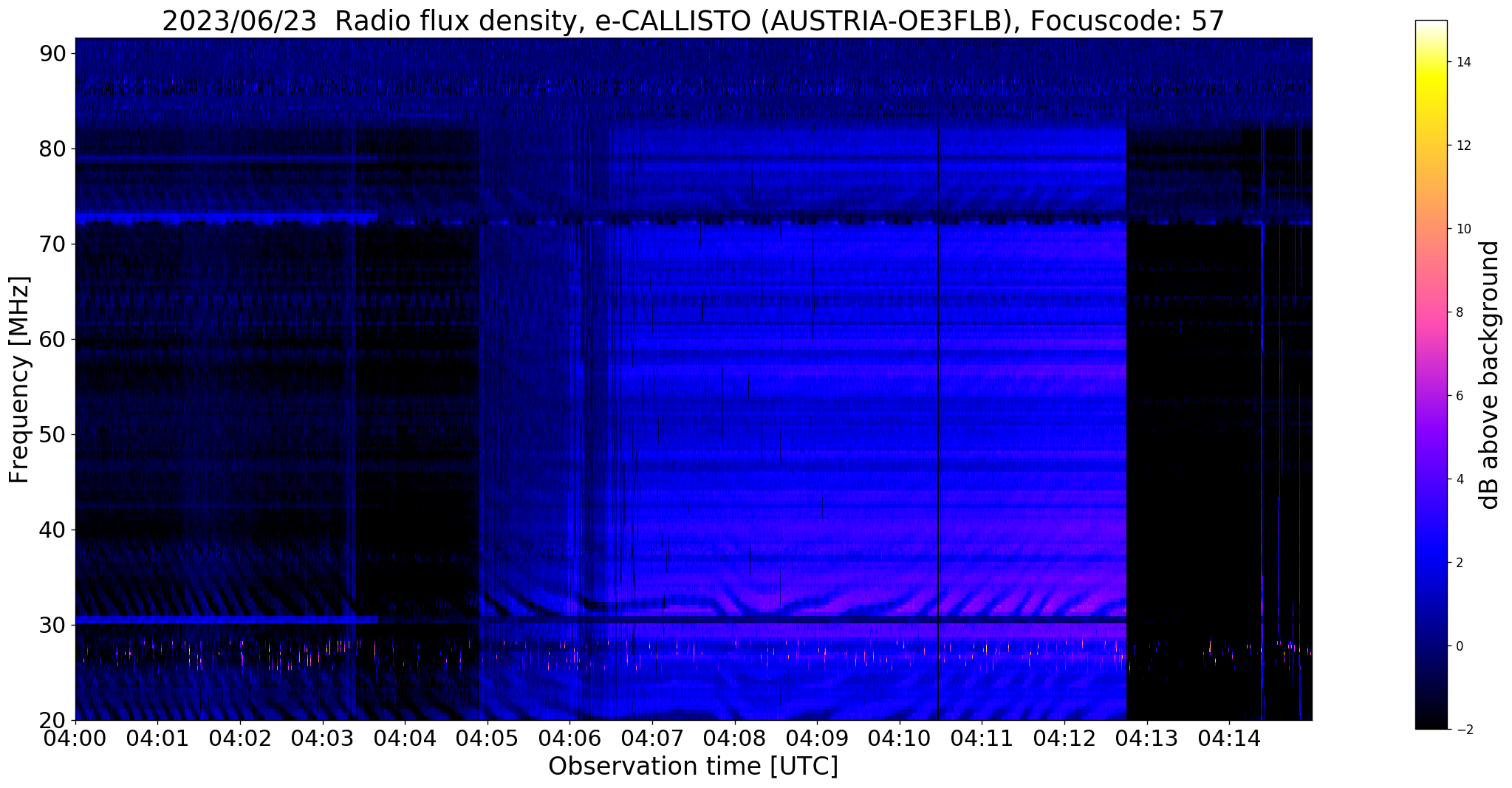Viewport: 1512px width, 788px height.
Task: Click the 40 MHz frequency tick label
Action: pyautogui.click(x=52, y=530)
